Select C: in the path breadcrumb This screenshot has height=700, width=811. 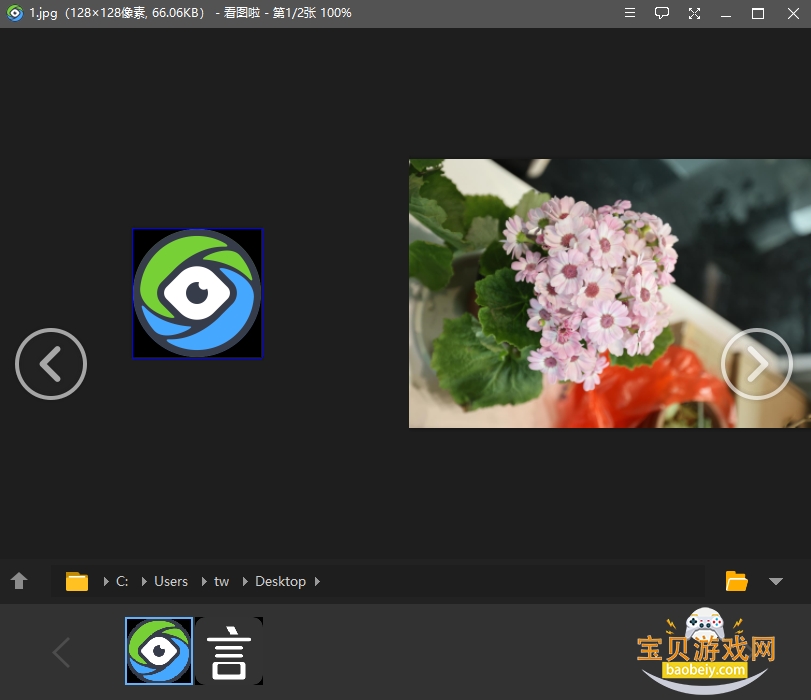pos(122,582)
